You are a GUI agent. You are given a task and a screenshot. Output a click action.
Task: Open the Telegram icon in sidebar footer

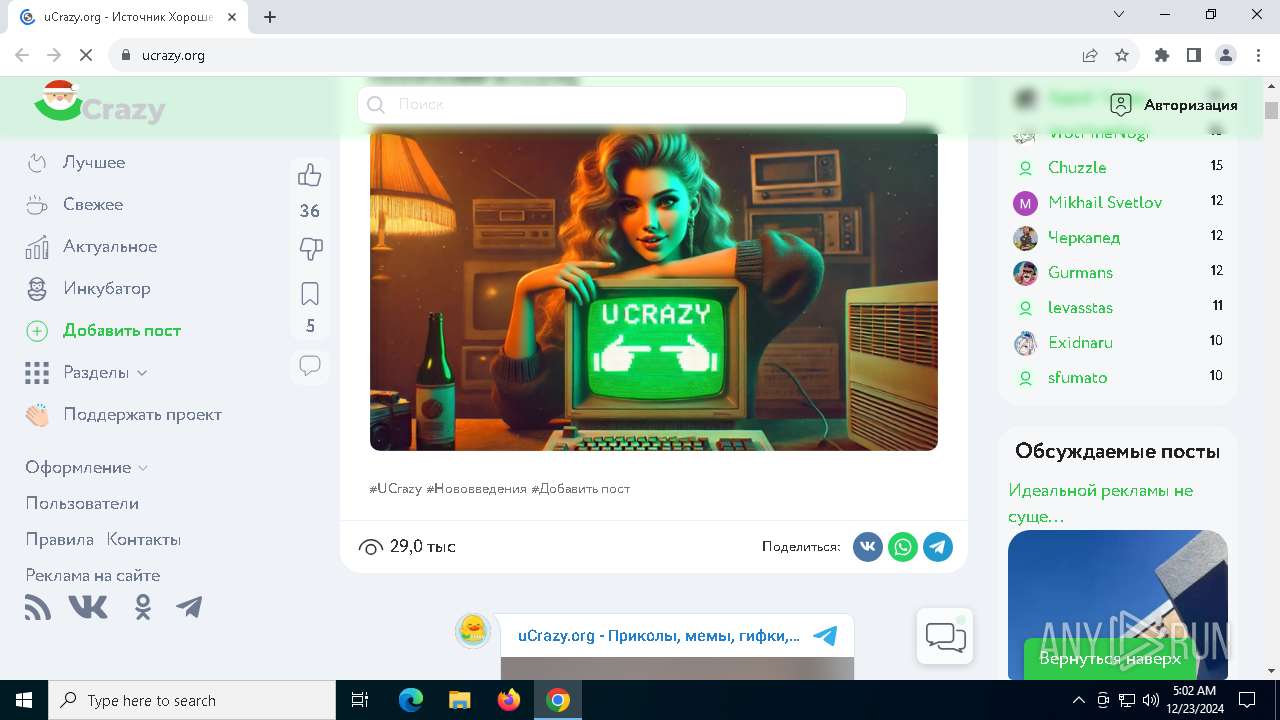click(189, 607)
